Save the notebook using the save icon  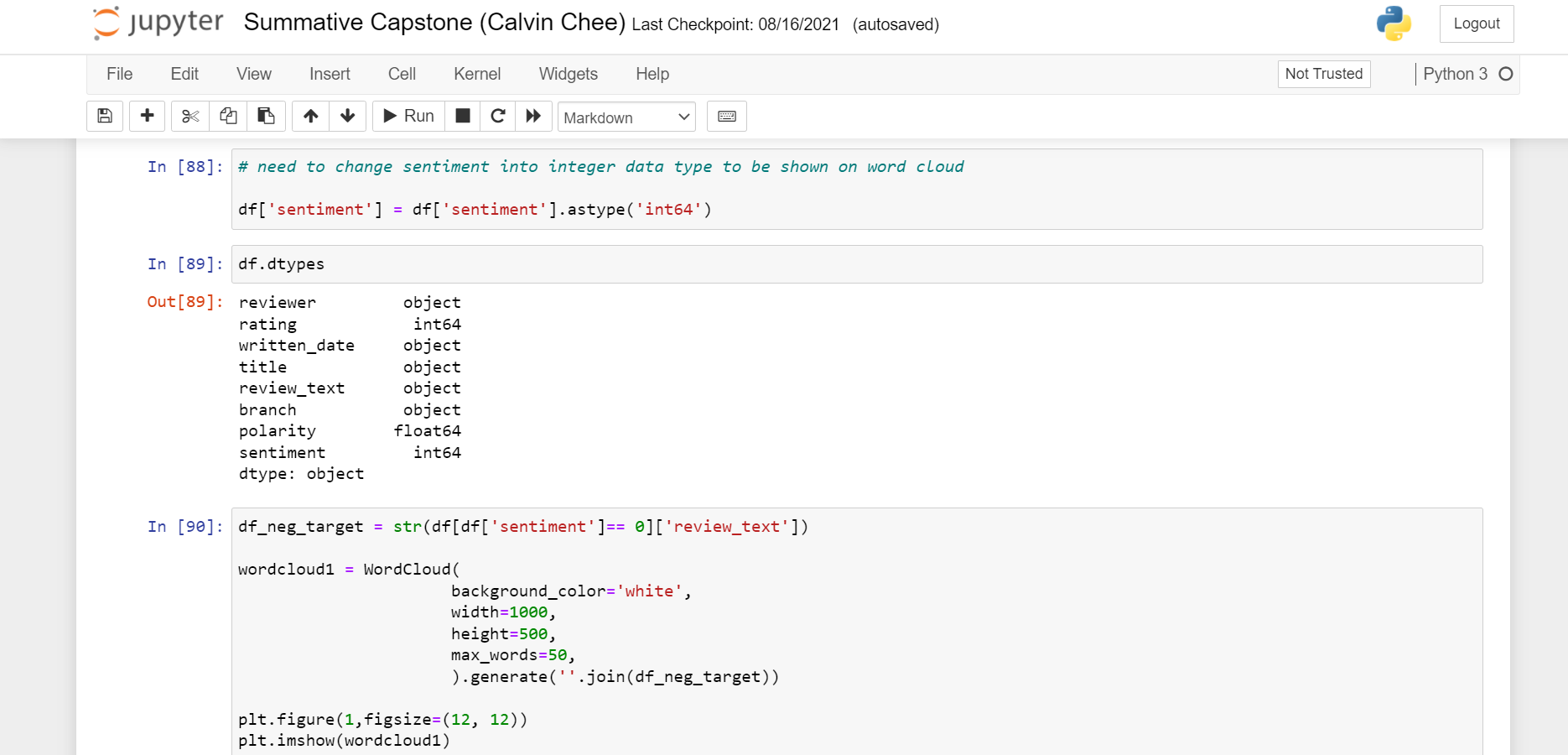point(104,116)
